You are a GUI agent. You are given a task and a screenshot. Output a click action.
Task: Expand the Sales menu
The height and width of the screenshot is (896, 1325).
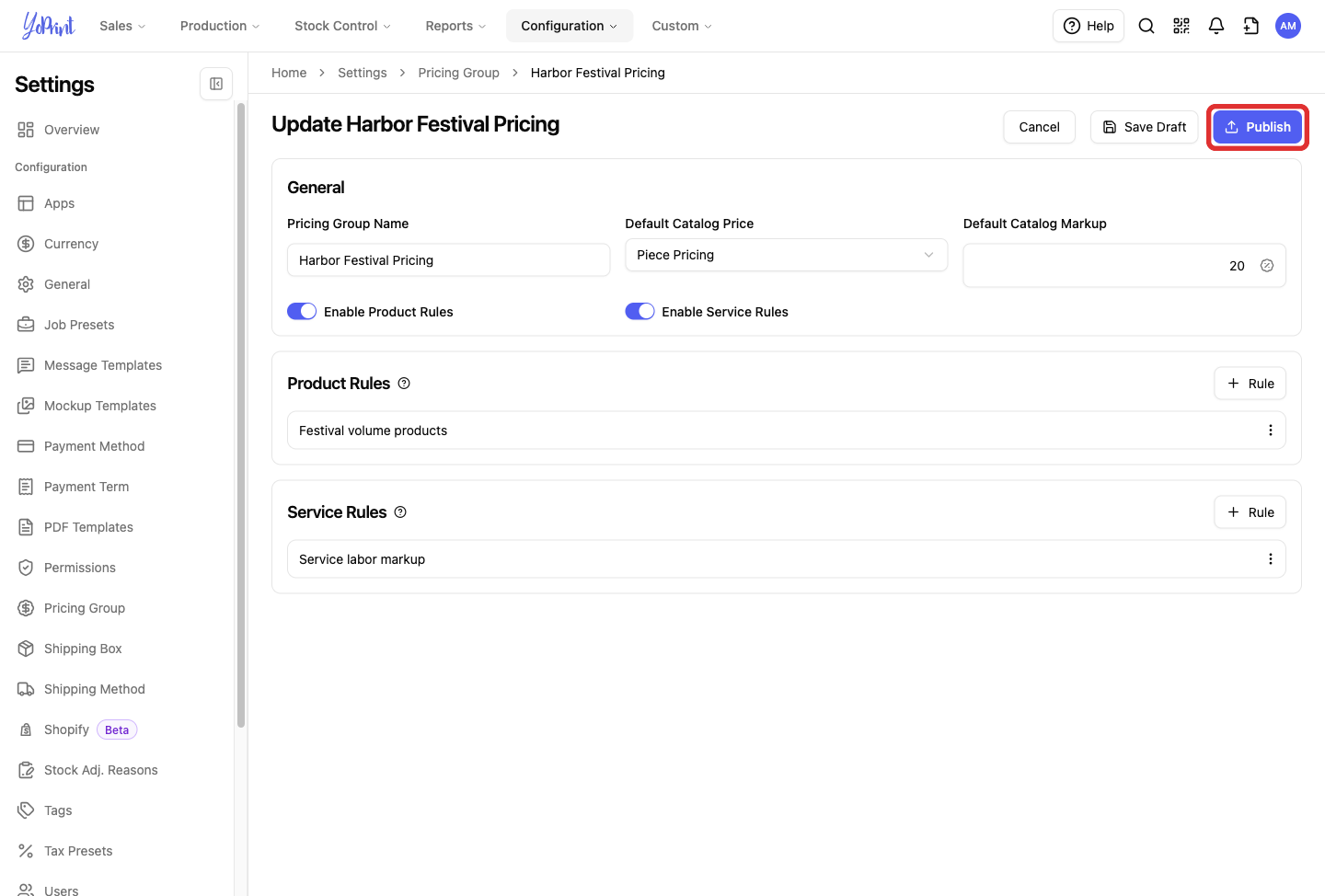tap(122, 26)
